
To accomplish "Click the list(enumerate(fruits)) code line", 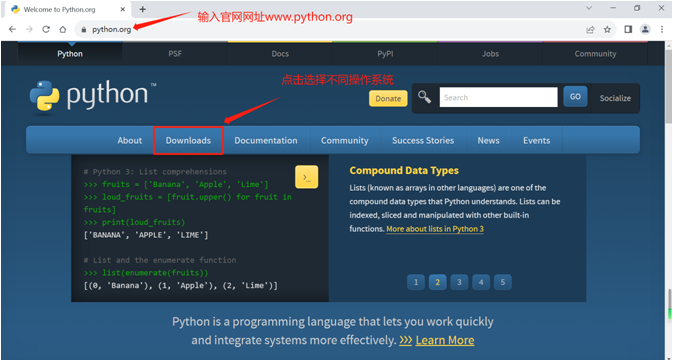I will (146, 273).
